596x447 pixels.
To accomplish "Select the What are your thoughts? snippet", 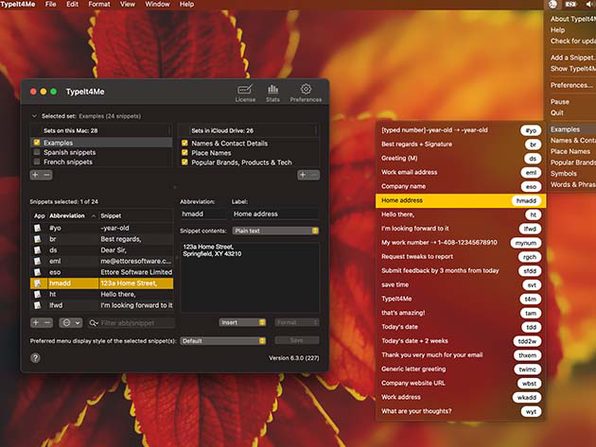I will click(461, 411).
